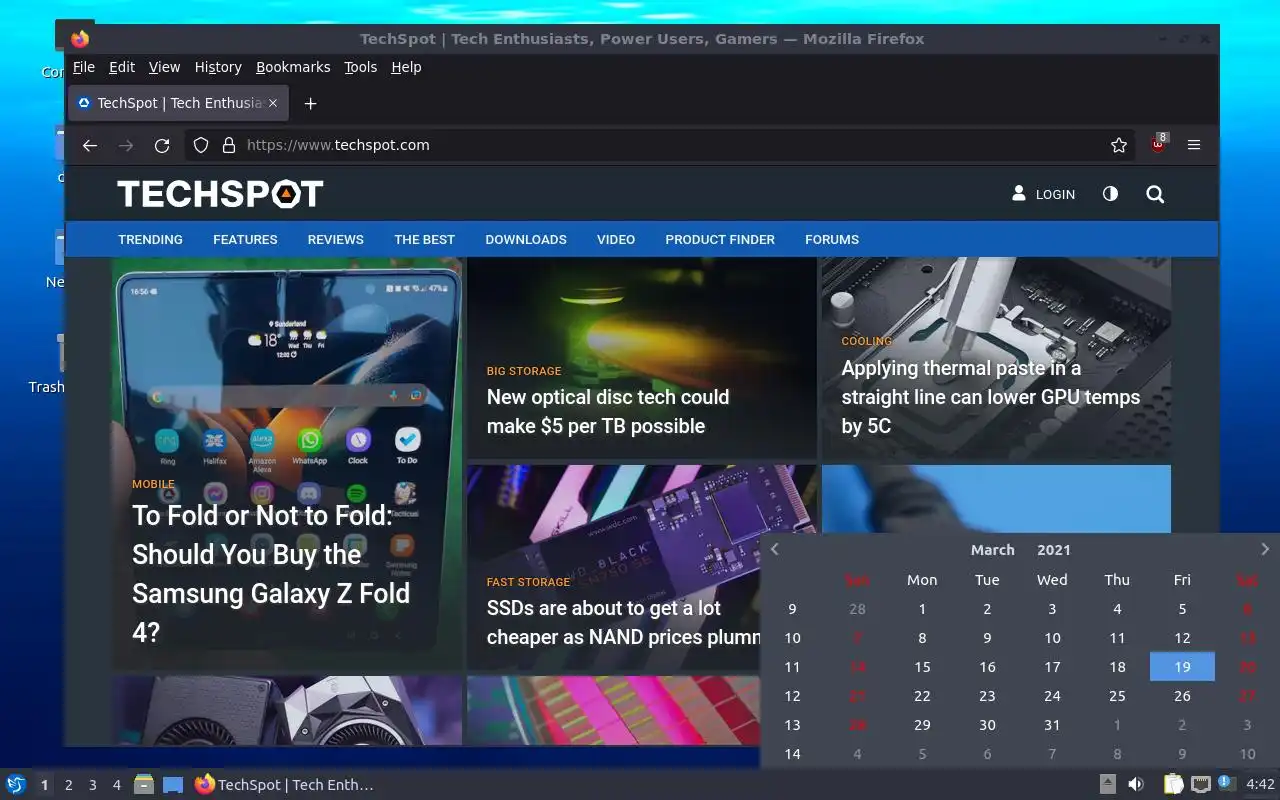Click the show desktop icon in taskbar
The width and height of the screenshot is (1280, 800).
(173, 785)
